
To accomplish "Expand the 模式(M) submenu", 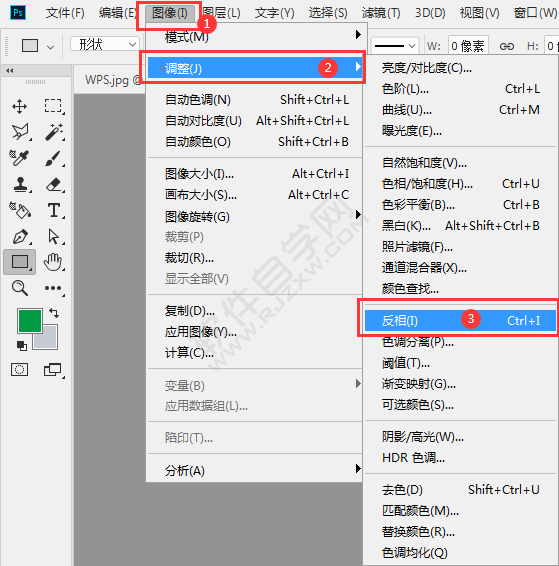I will click(255, 36).
